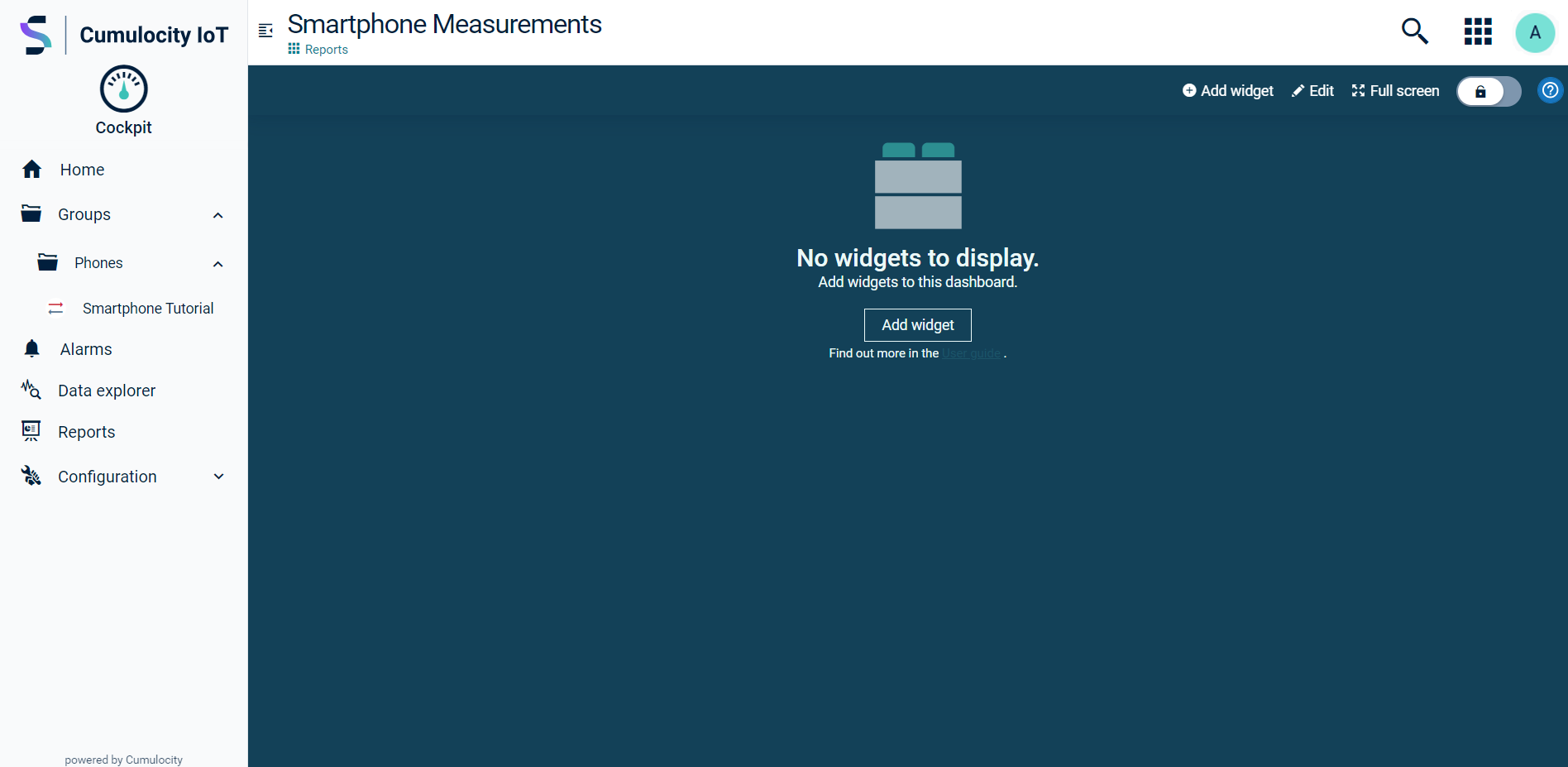Collapse the navigator sidebar toggle icon
The height and width of the screenshot is (767, 1568).
click(x=265, y=31)
